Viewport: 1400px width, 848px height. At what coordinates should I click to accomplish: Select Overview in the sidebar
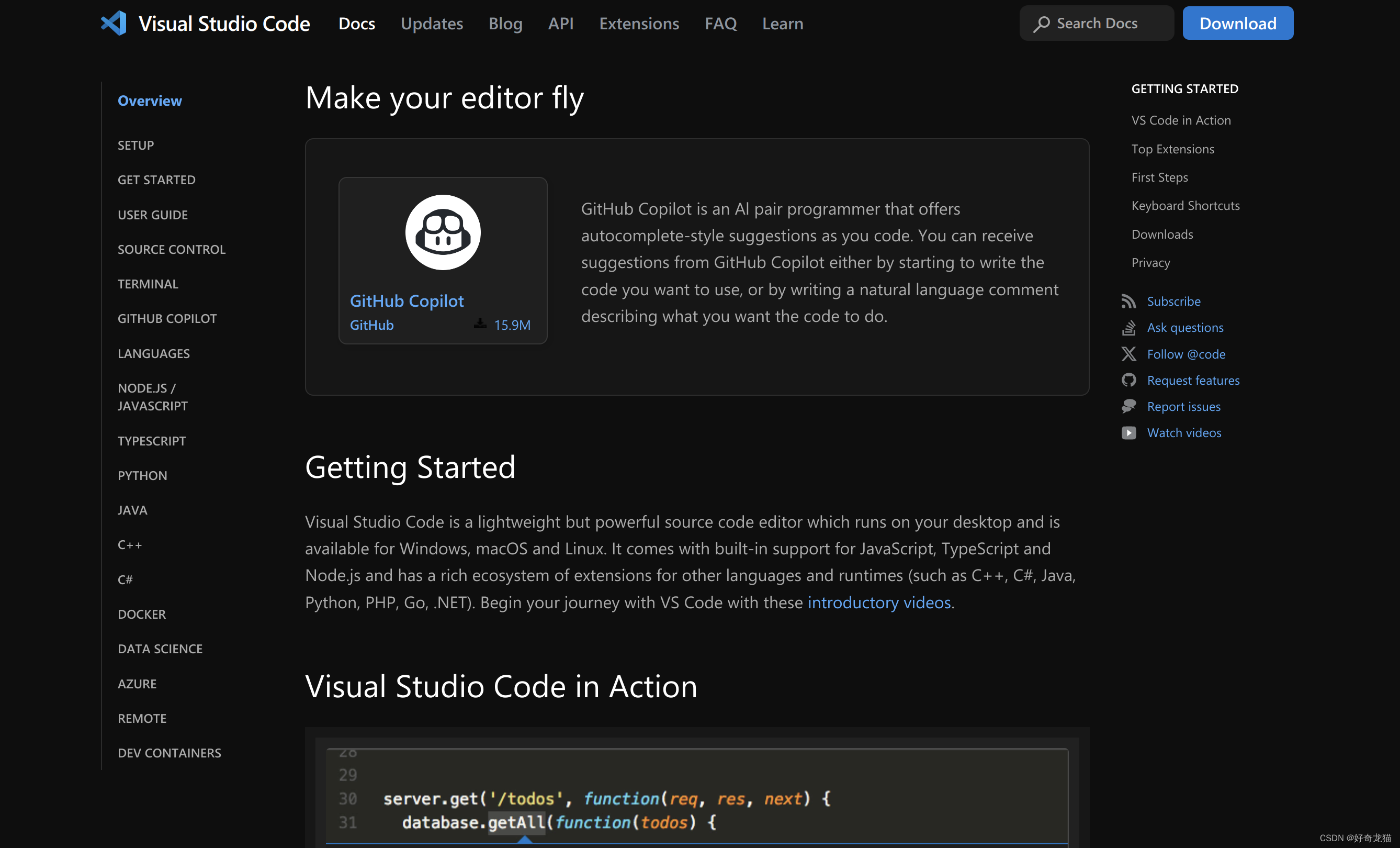tap(150, 101)
